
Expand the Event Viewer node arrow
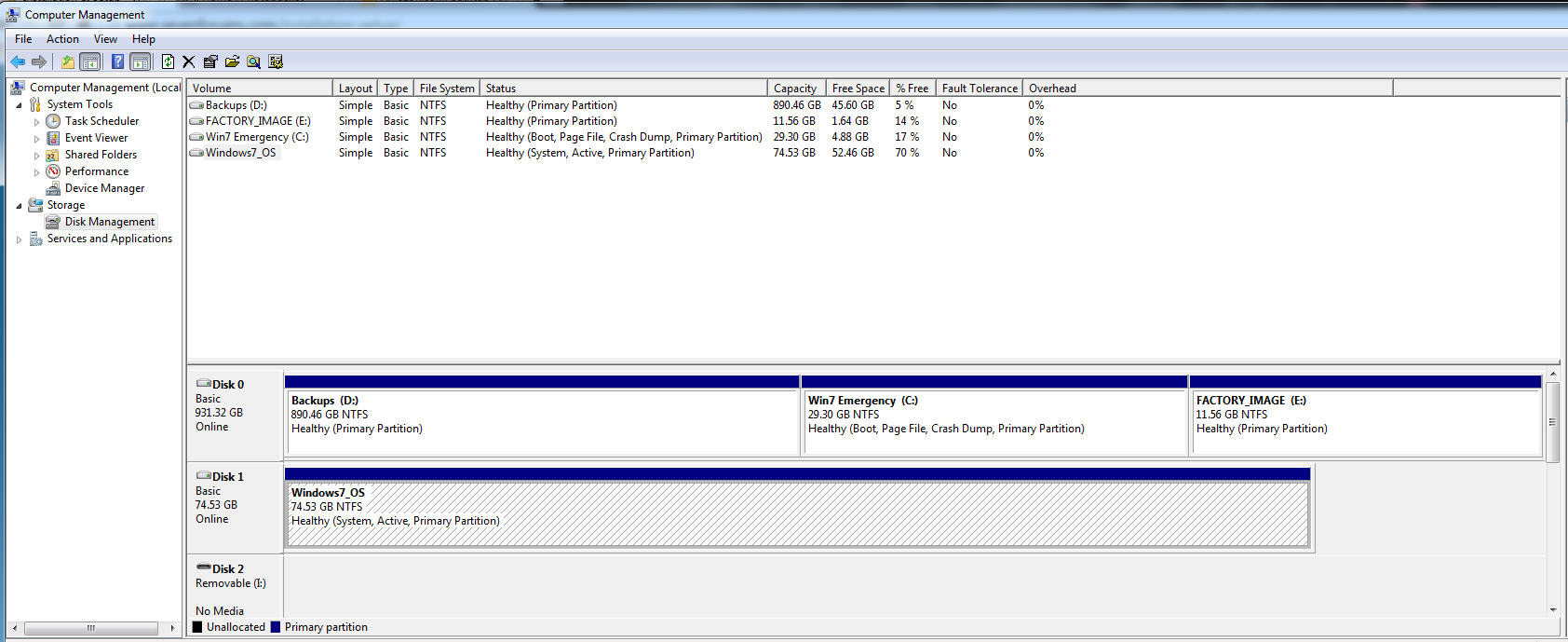point(36,139)
